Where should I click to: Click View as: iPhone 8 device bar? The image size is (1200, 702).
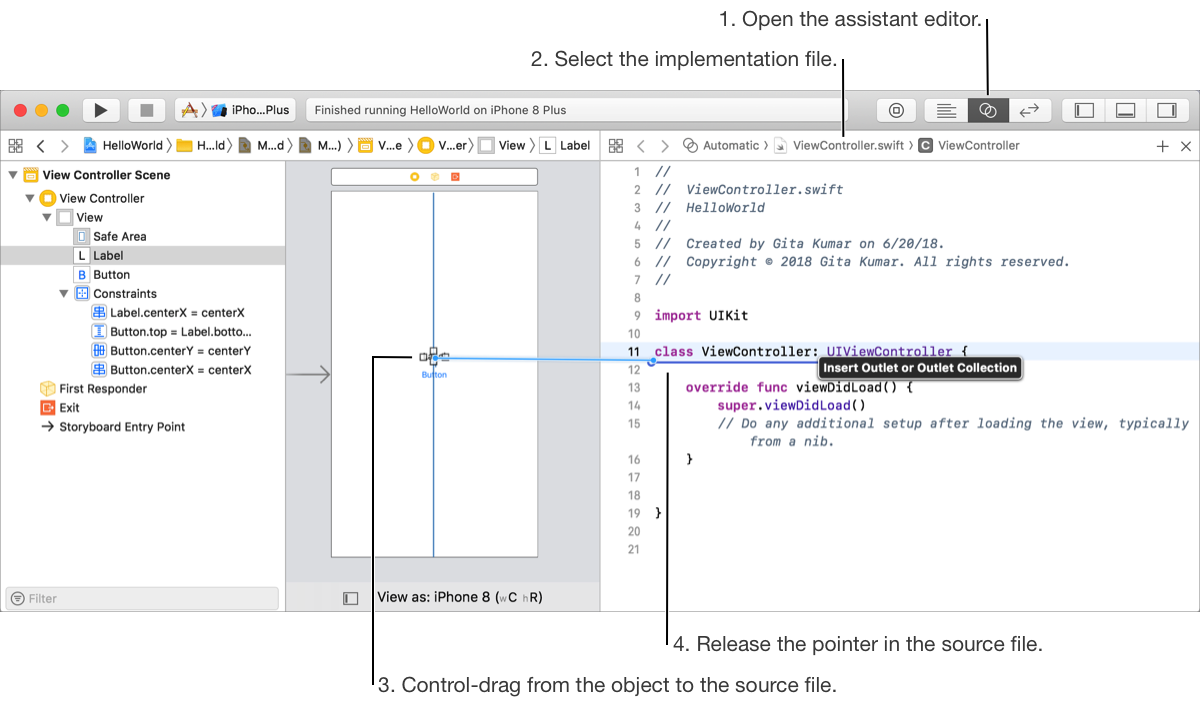point(460,597)
